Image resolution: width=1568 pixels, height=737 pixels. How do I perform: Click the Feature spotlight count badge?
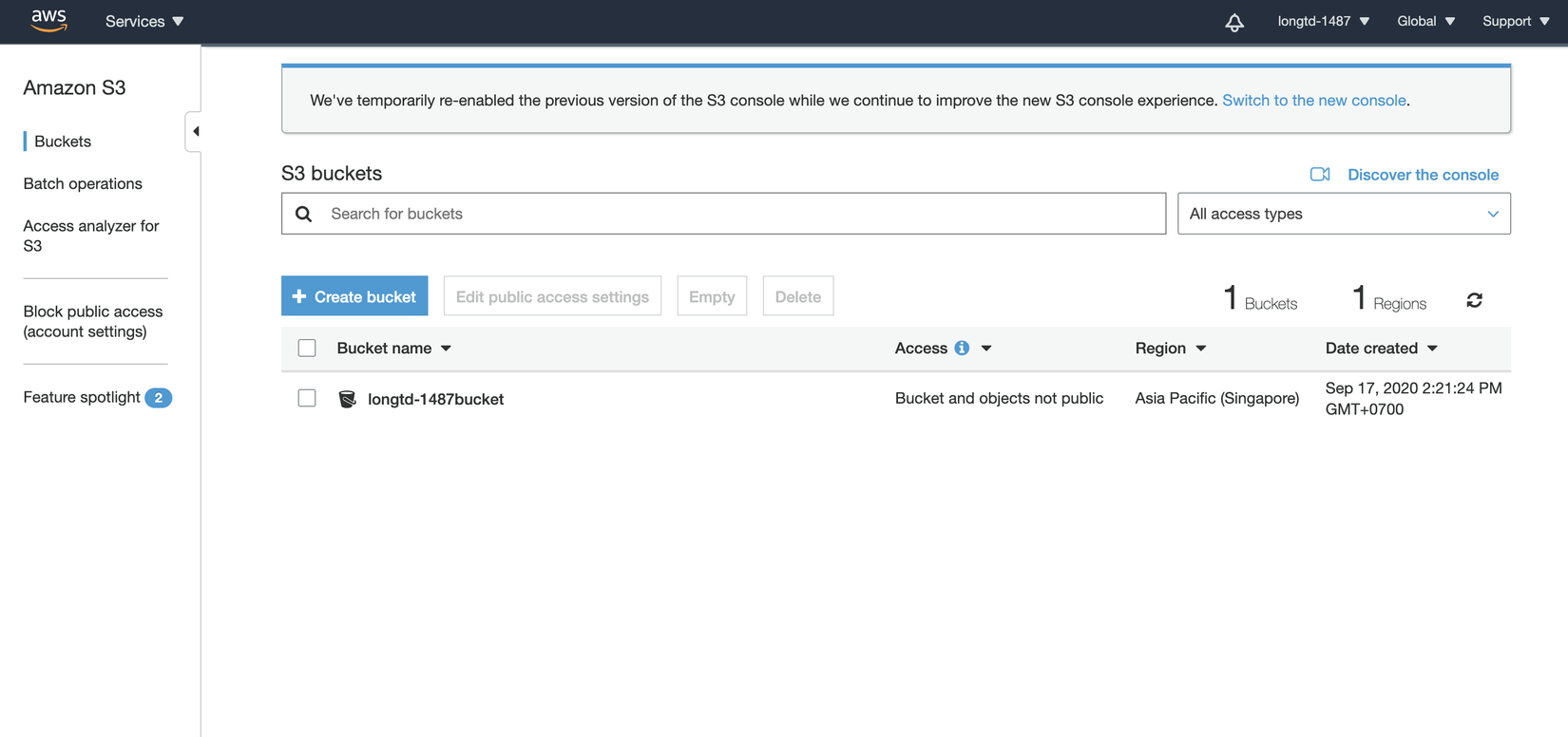[159, 398]
